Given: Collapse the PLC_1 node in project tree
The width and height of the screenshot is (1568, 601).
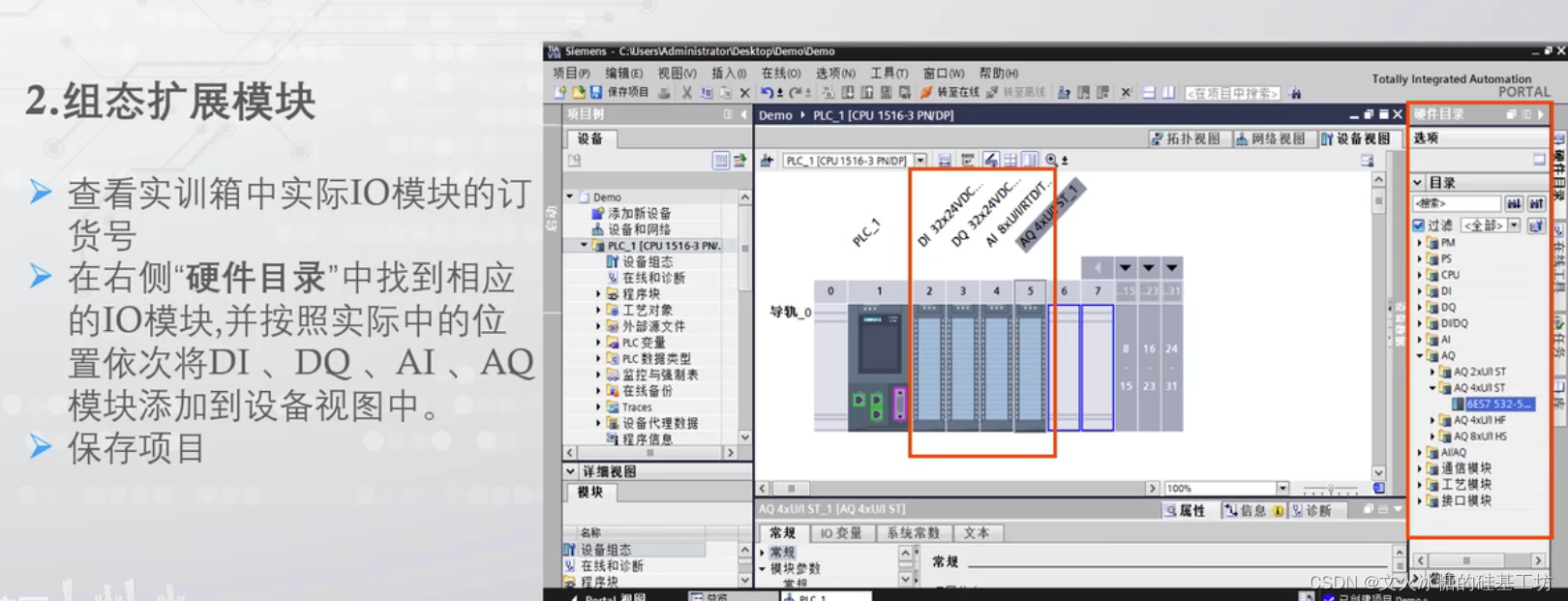Looking at the screenshot, I should pyautogui.click(x=584, y=246).
